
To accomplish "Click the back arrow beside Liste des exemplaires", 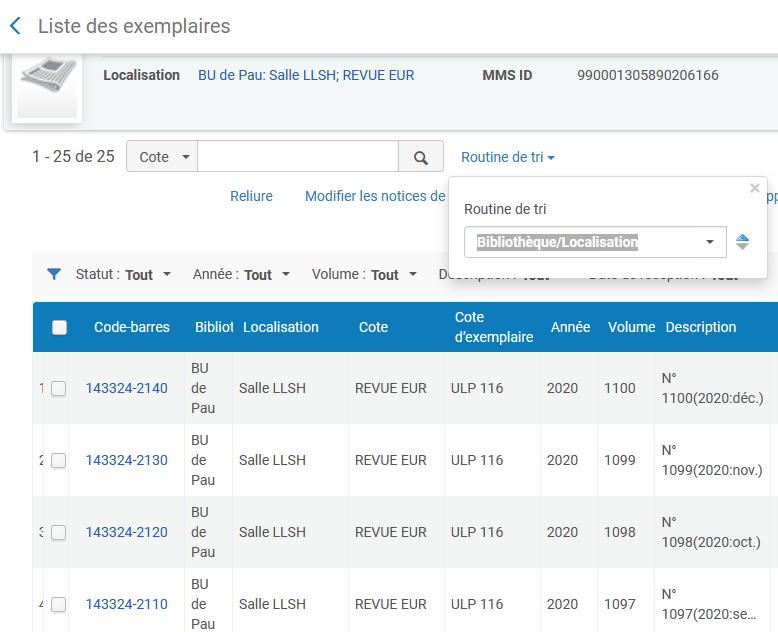I will click(x=15, y=27).
